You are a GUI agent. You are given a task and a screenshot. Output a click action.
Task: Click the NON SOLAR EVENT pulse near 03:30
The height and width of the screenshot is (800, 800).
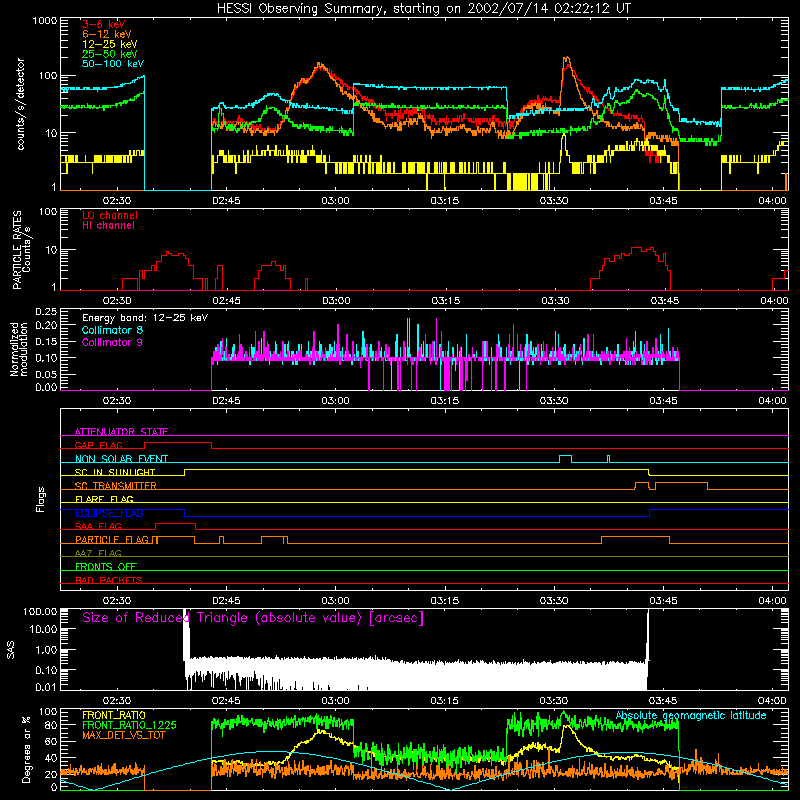(565, 459)
